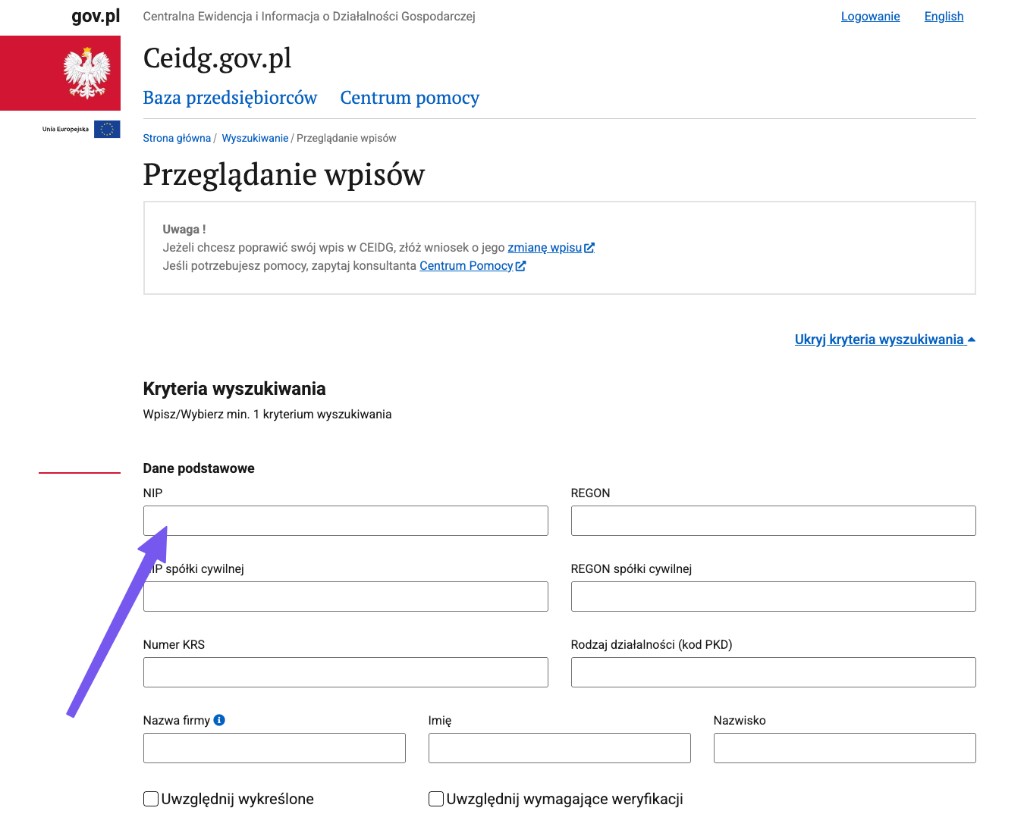The width and height of the screenshot is (1024, 836).
Task: Focus the NIP input field
Action: pos(345,521)
